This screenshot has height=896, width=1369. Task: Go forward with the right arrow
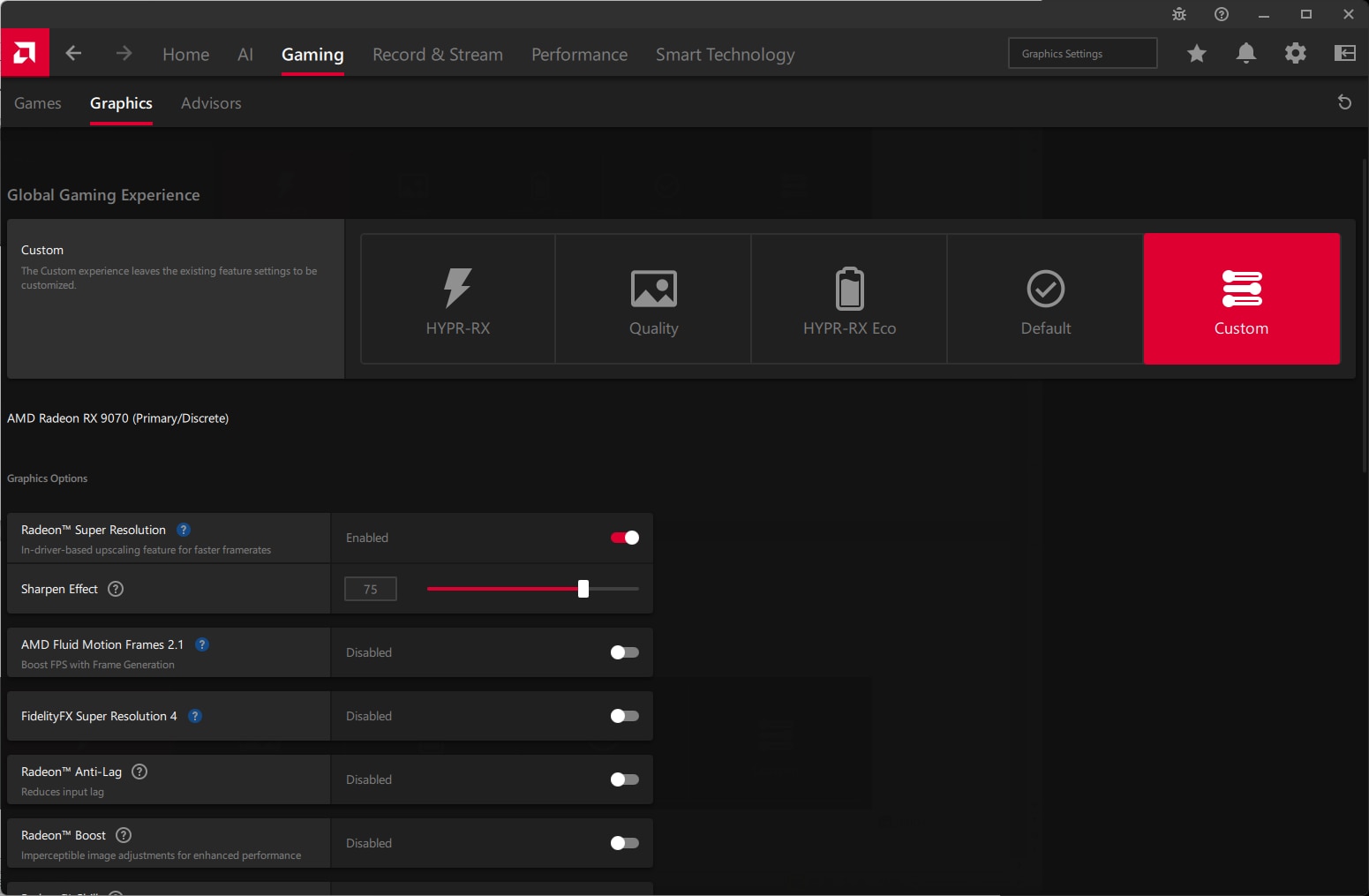pyautogui.click(x=124, y=53)
